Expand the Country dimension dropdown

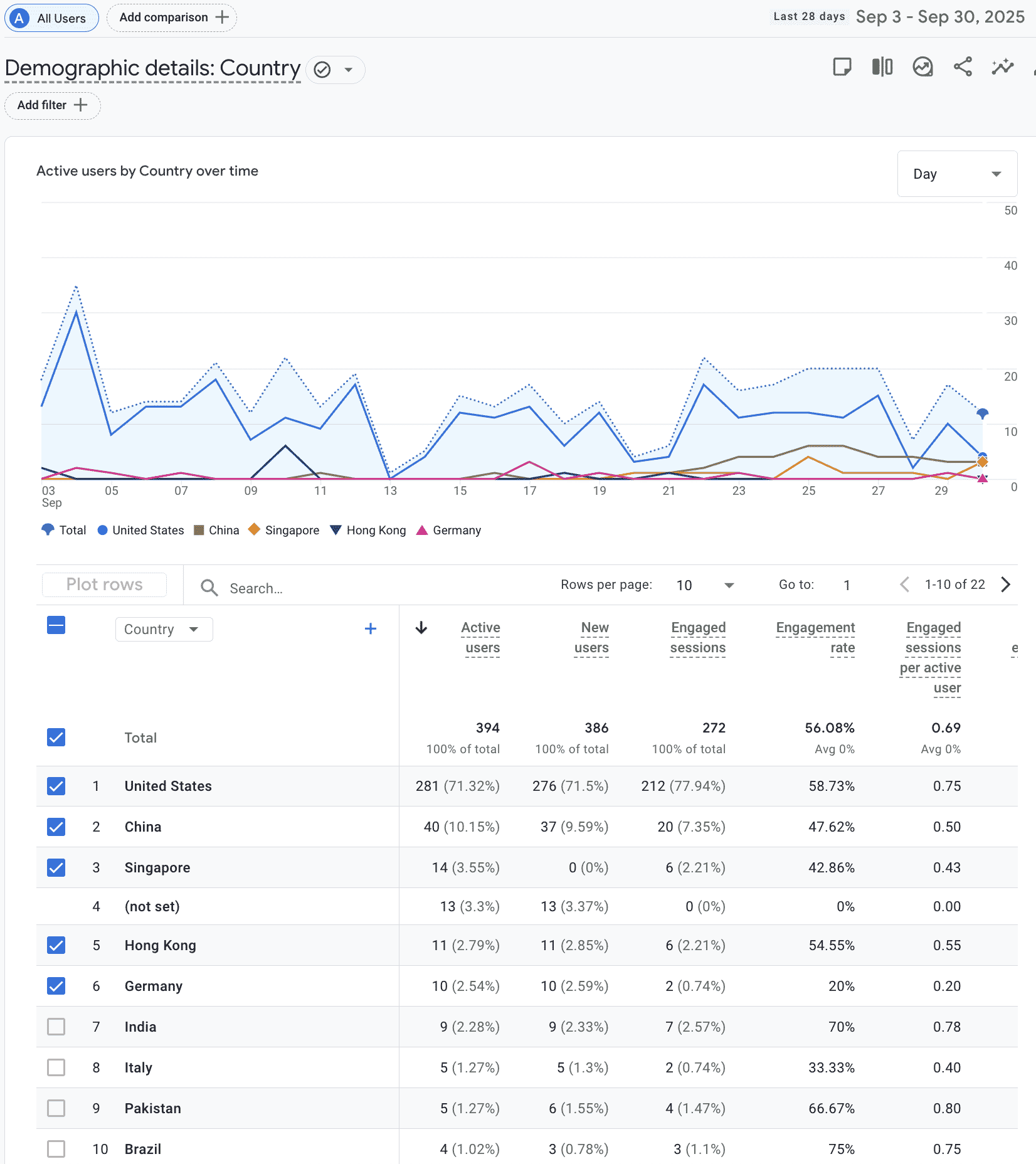164,629
